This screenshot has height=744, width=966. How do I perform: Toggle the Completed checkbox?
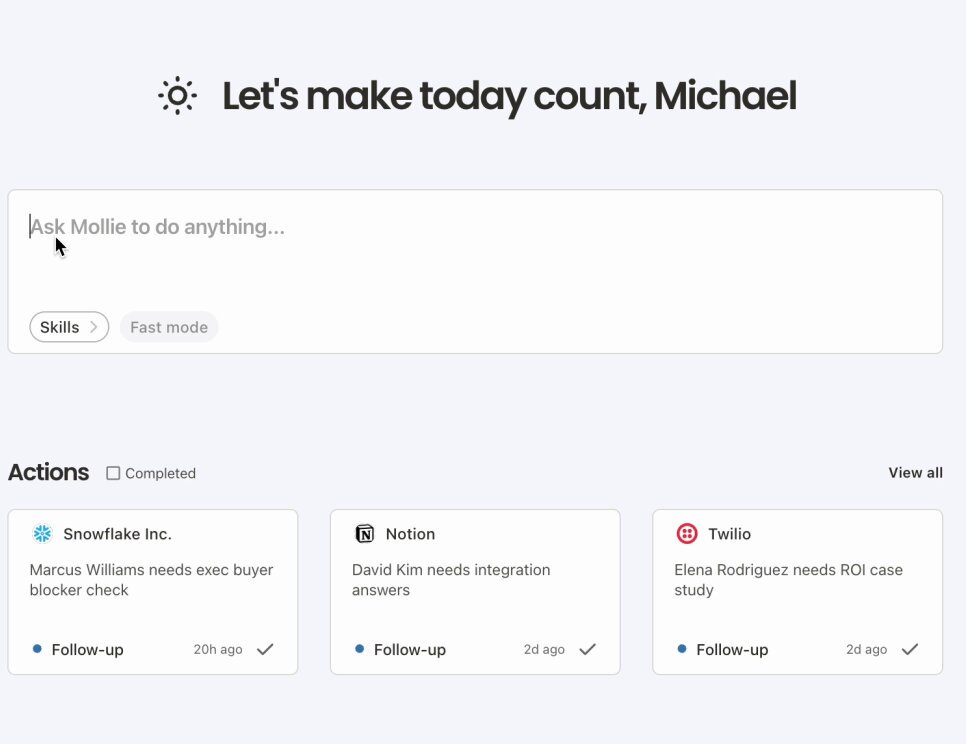[x=113, y=473]
